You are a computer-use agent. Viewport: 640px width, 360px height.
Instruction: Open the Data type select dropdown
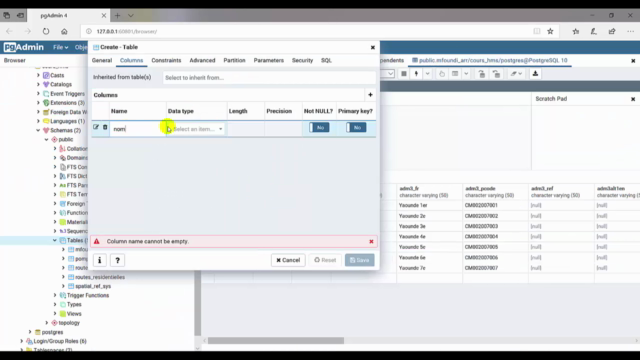click(198, 129)
